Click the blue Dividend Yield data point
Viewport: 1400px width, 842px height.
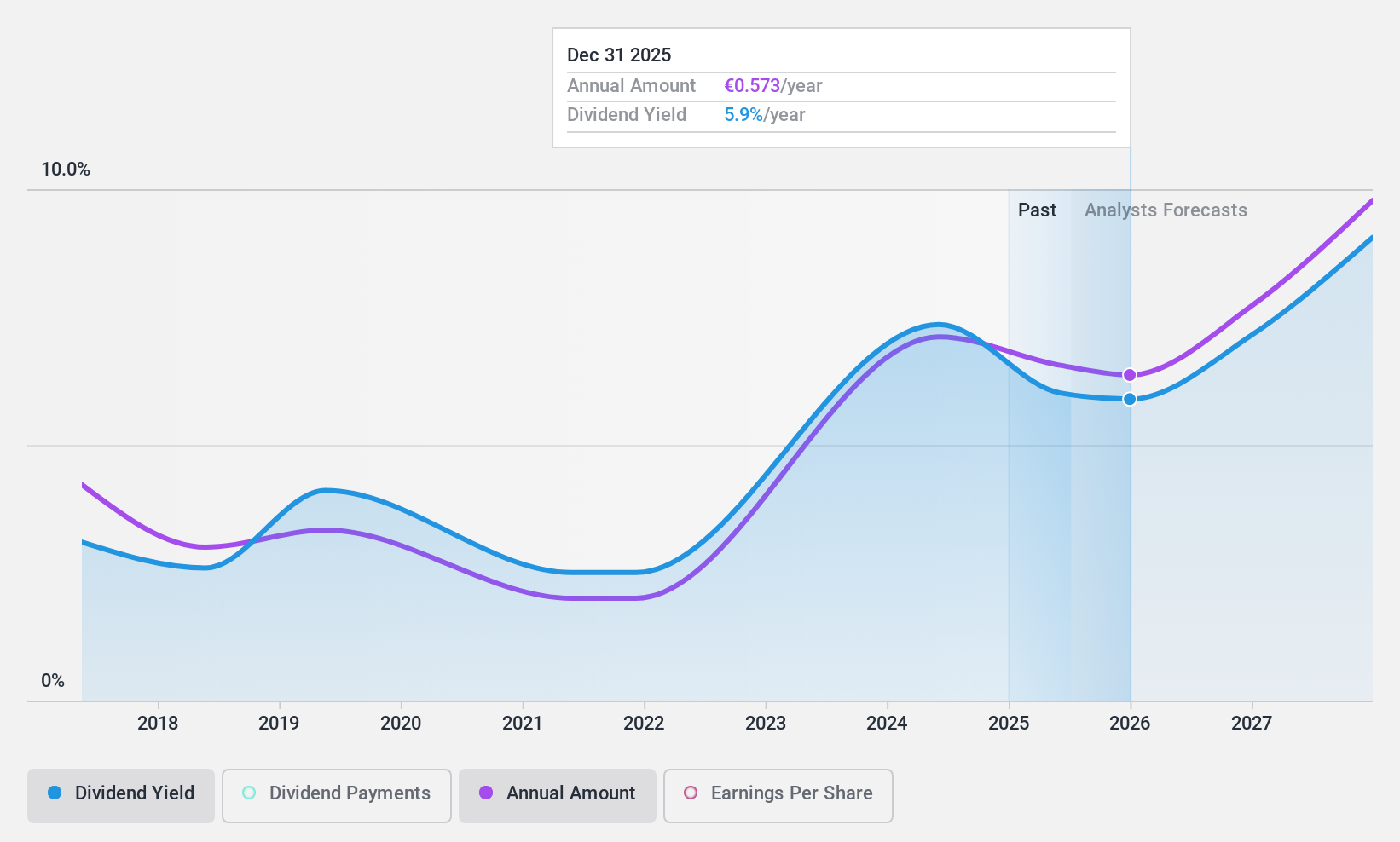click(1130, 399)
